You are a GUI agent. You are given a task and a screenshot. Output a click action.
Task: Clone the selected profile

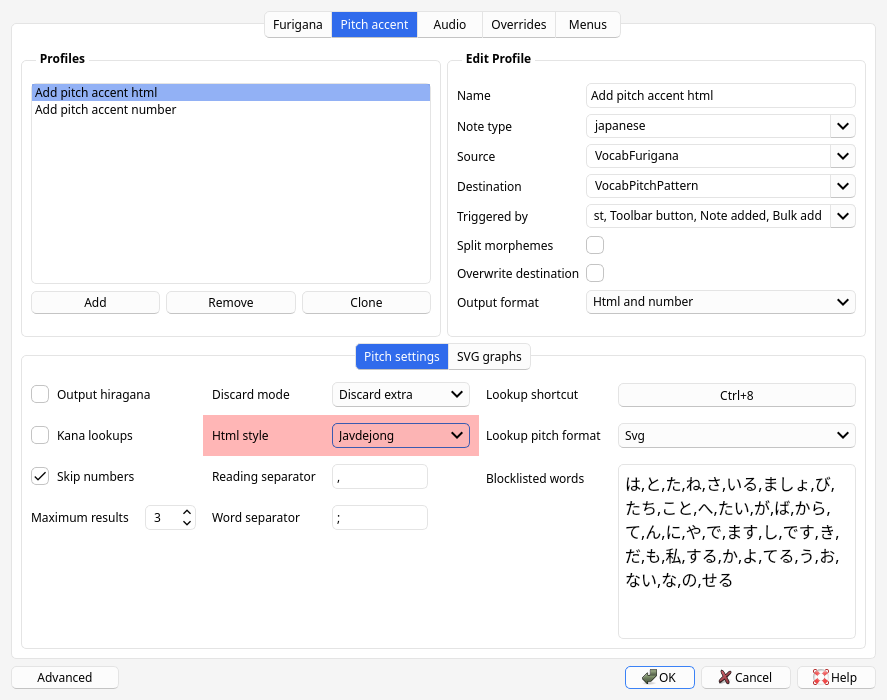(365, 302)
